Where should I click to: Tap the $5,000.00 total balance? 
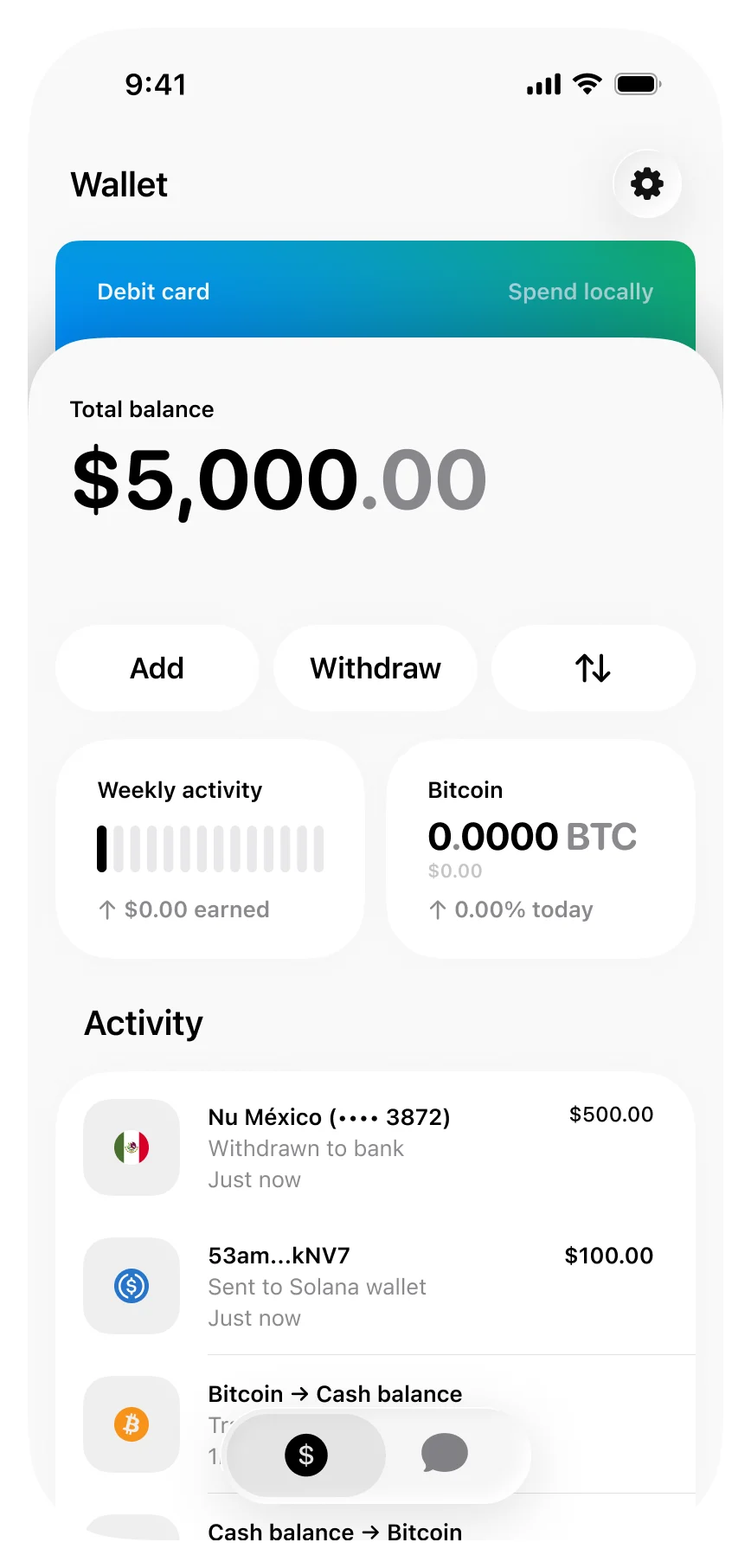point(279,480)
